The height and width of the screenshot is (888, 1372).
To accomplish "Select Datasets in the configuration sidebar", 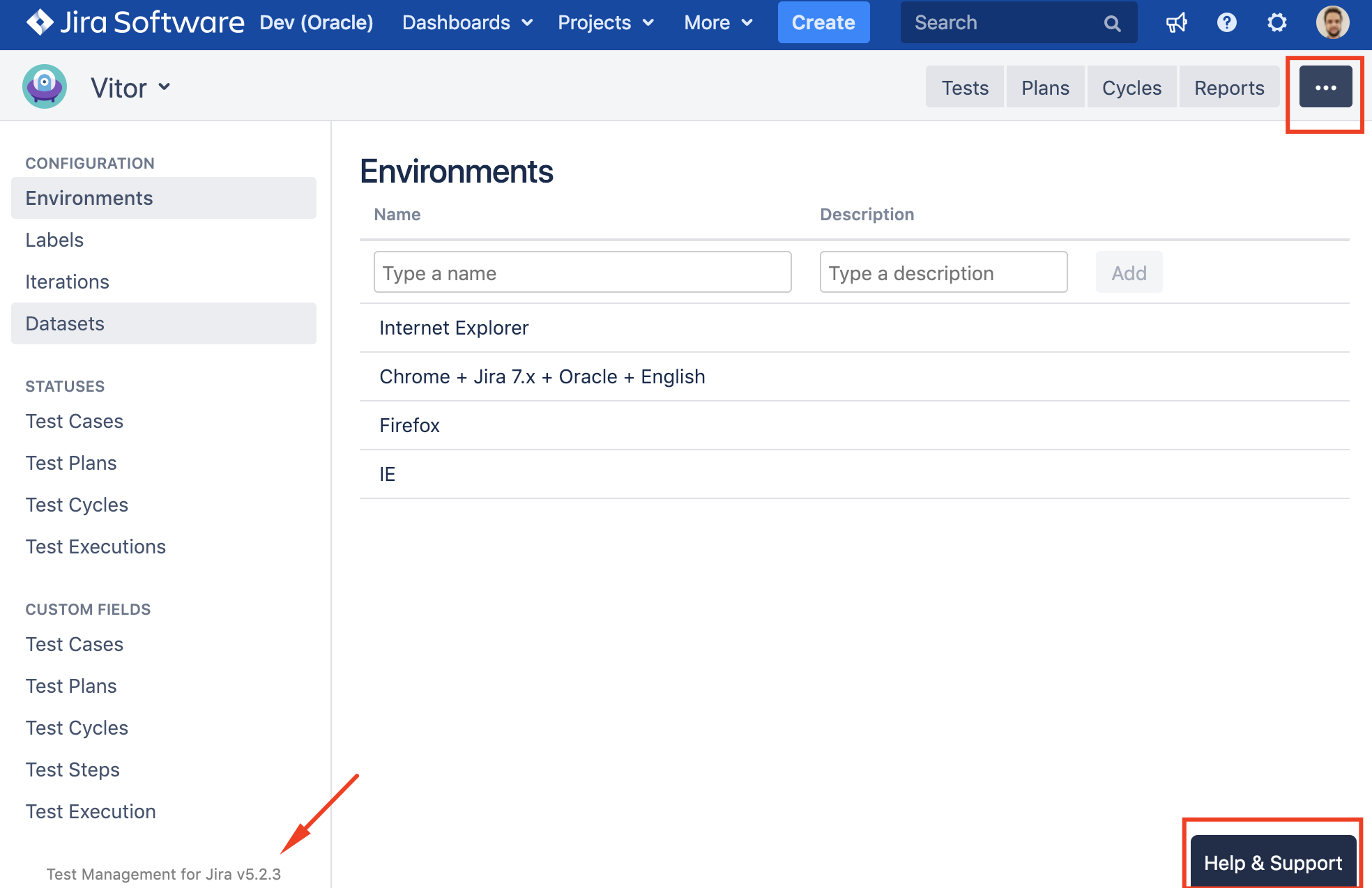I will coord(65,323).
